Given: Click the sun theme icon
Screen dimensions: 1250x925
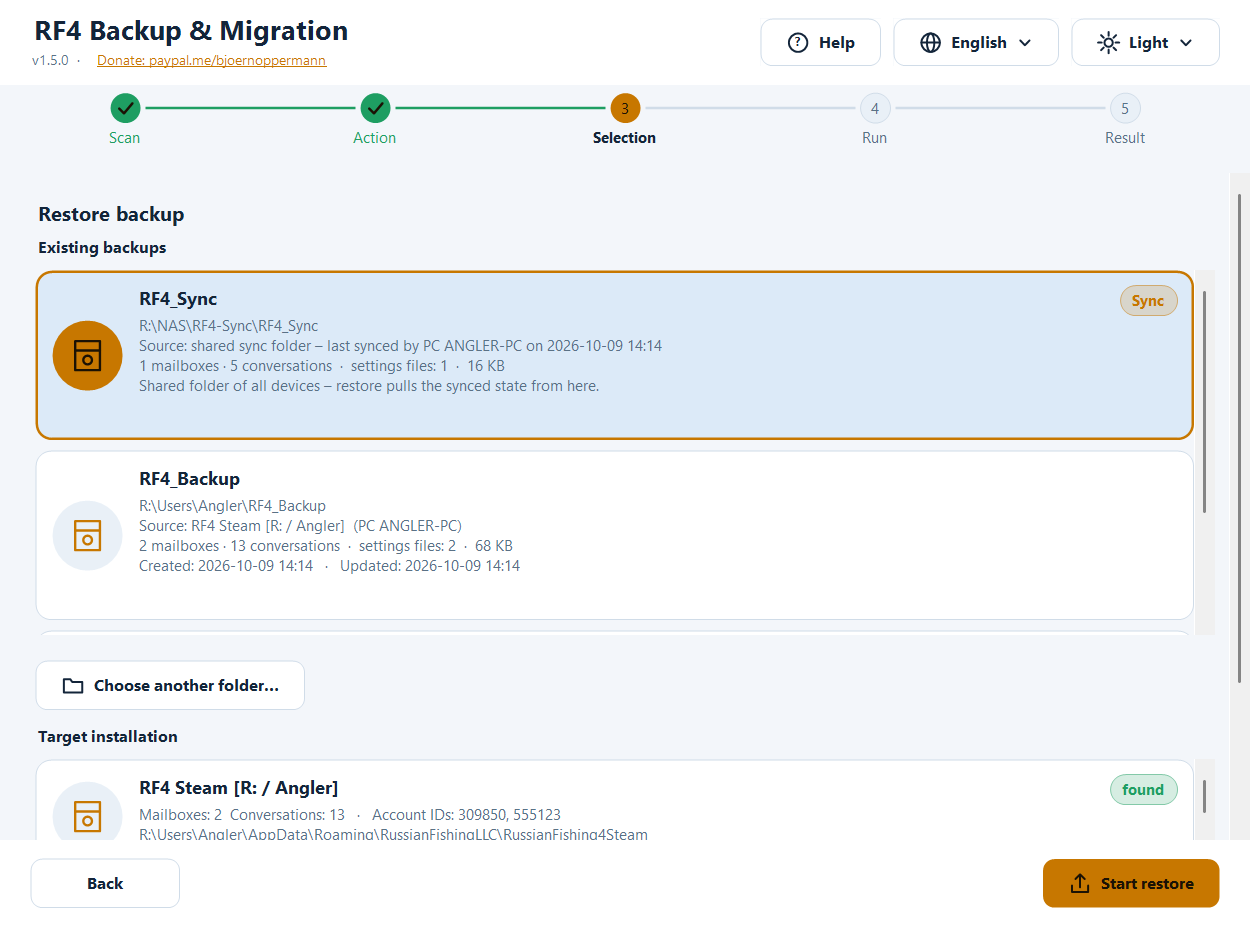Looking at the screenshot, I should 1108,43.
